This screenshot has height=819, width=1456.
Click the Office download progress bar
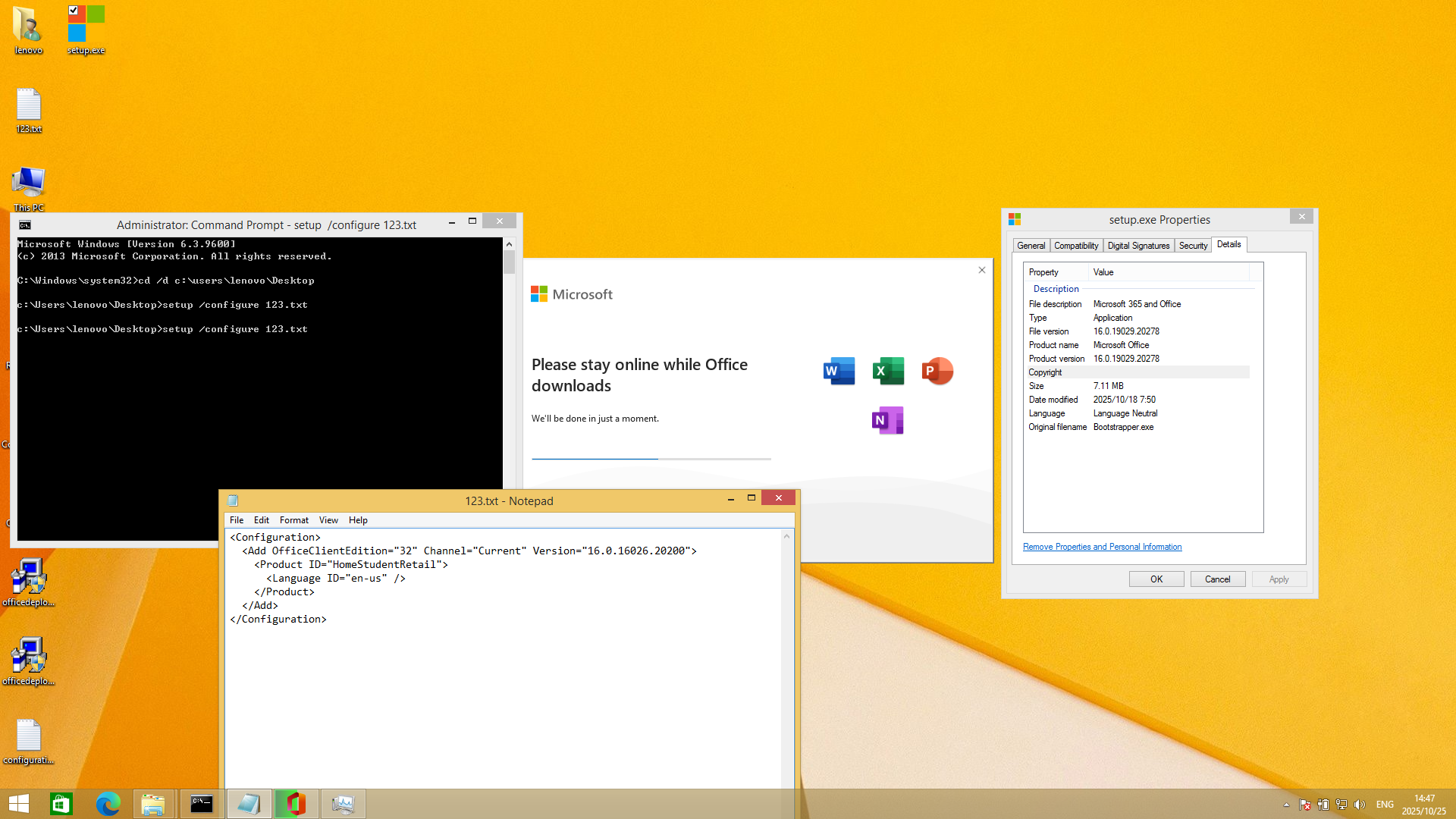pyautogui.click(x=651, y=459)
